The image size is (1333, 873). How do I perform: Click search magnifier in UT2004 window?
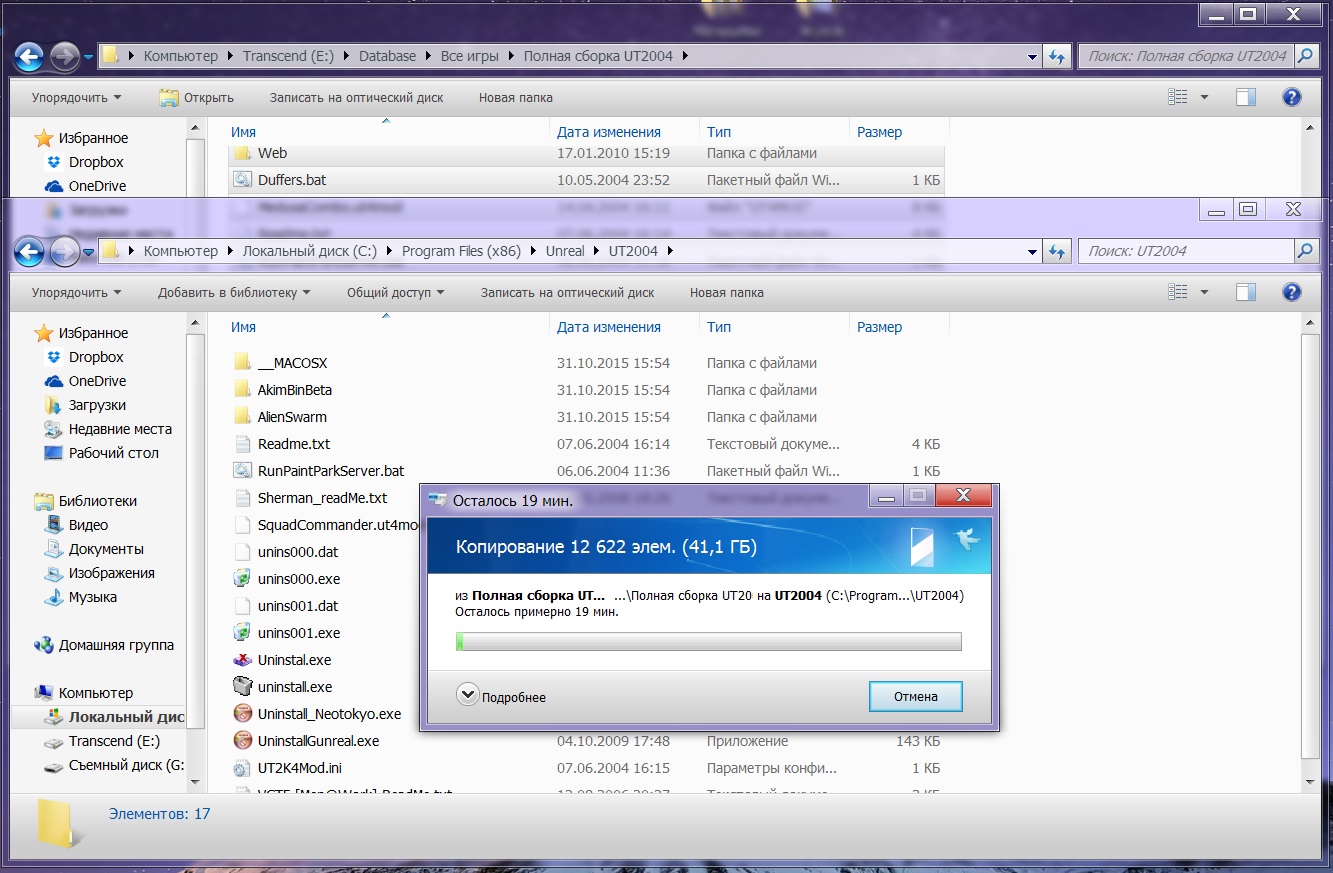(x=1305, y=251)
